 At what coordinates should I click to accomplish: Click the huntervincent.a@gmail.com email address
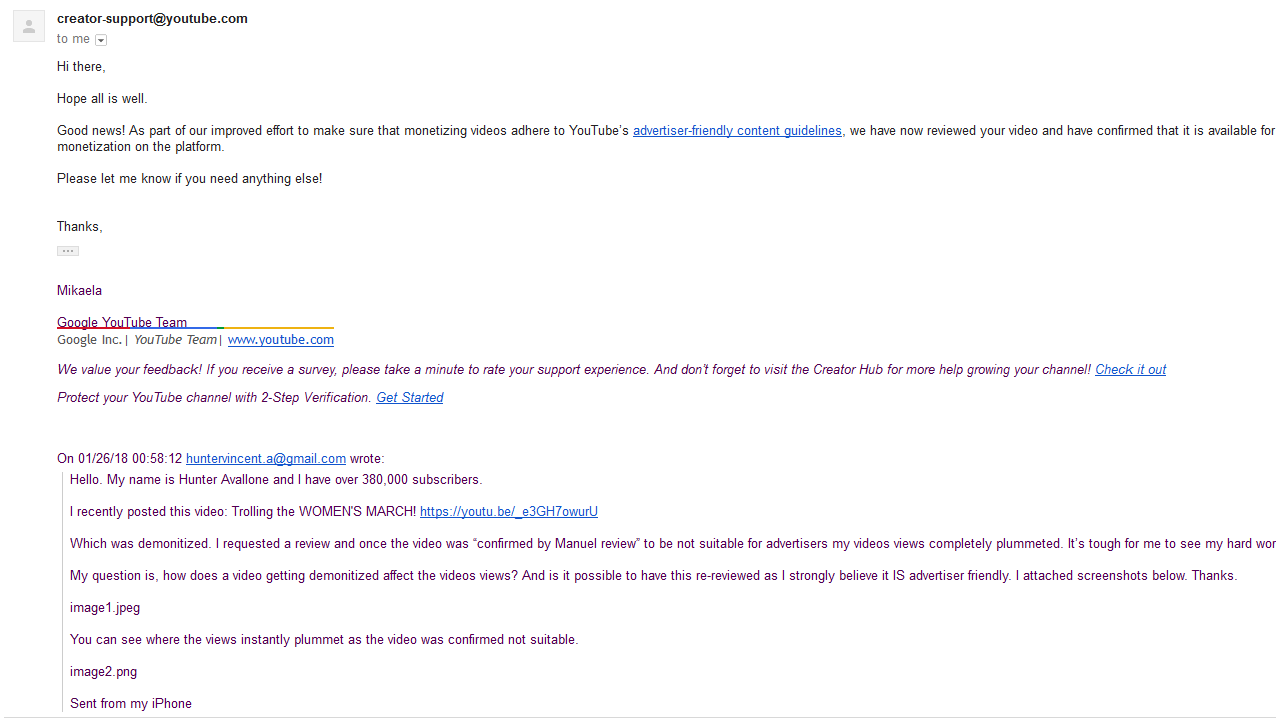266,459
